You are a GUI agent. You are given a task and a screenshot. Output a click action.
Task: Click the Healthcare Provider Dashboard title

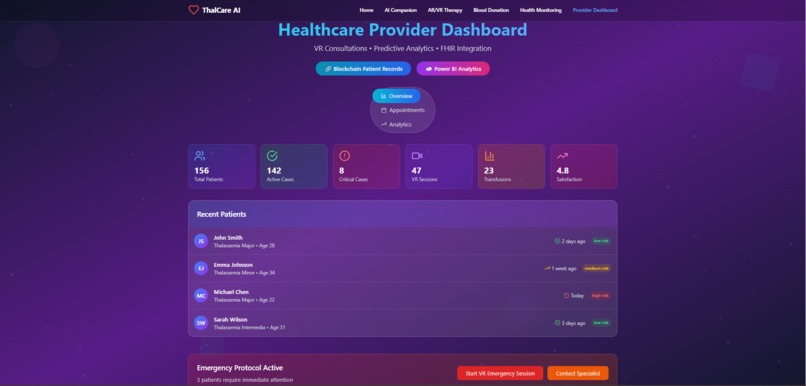coord(402,30)
